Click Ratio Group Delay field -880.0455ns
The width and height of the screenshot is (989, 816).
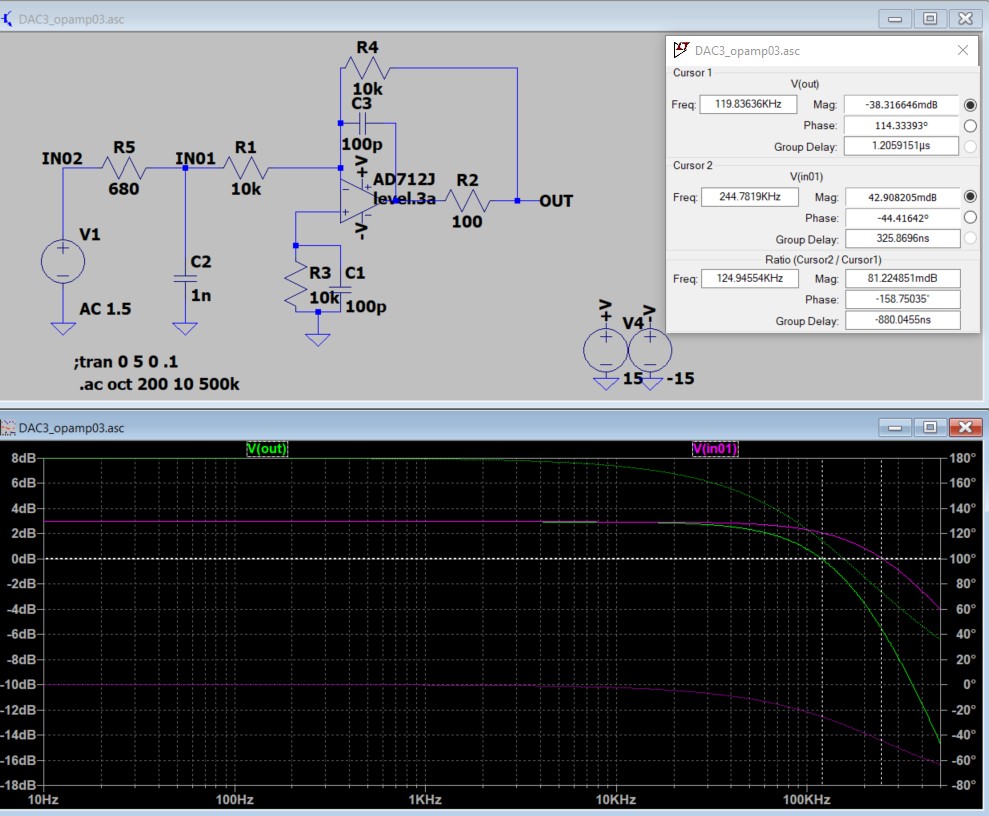pos(903,320)
